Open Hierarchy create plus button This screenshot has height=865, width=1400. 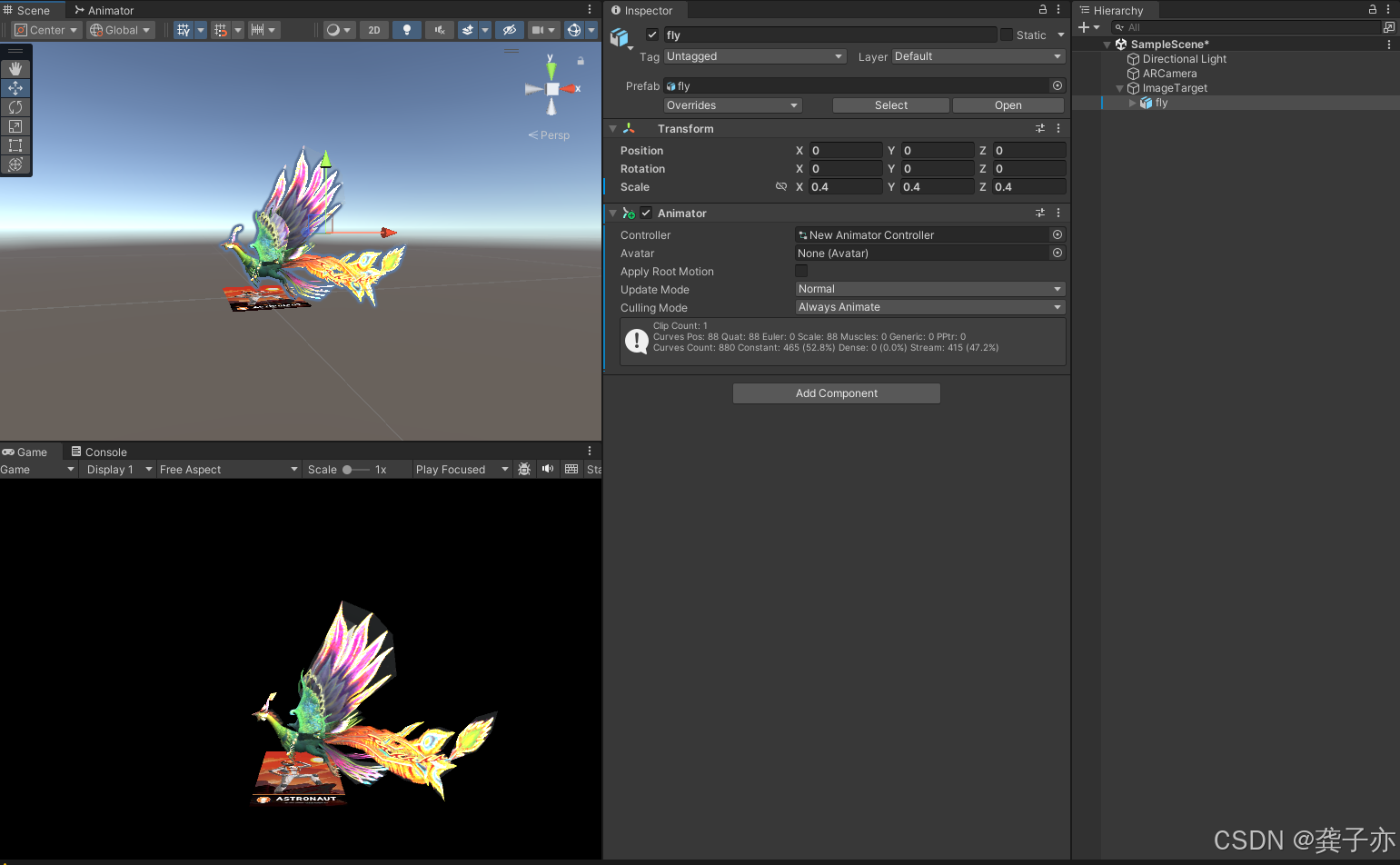point(1088,27)
